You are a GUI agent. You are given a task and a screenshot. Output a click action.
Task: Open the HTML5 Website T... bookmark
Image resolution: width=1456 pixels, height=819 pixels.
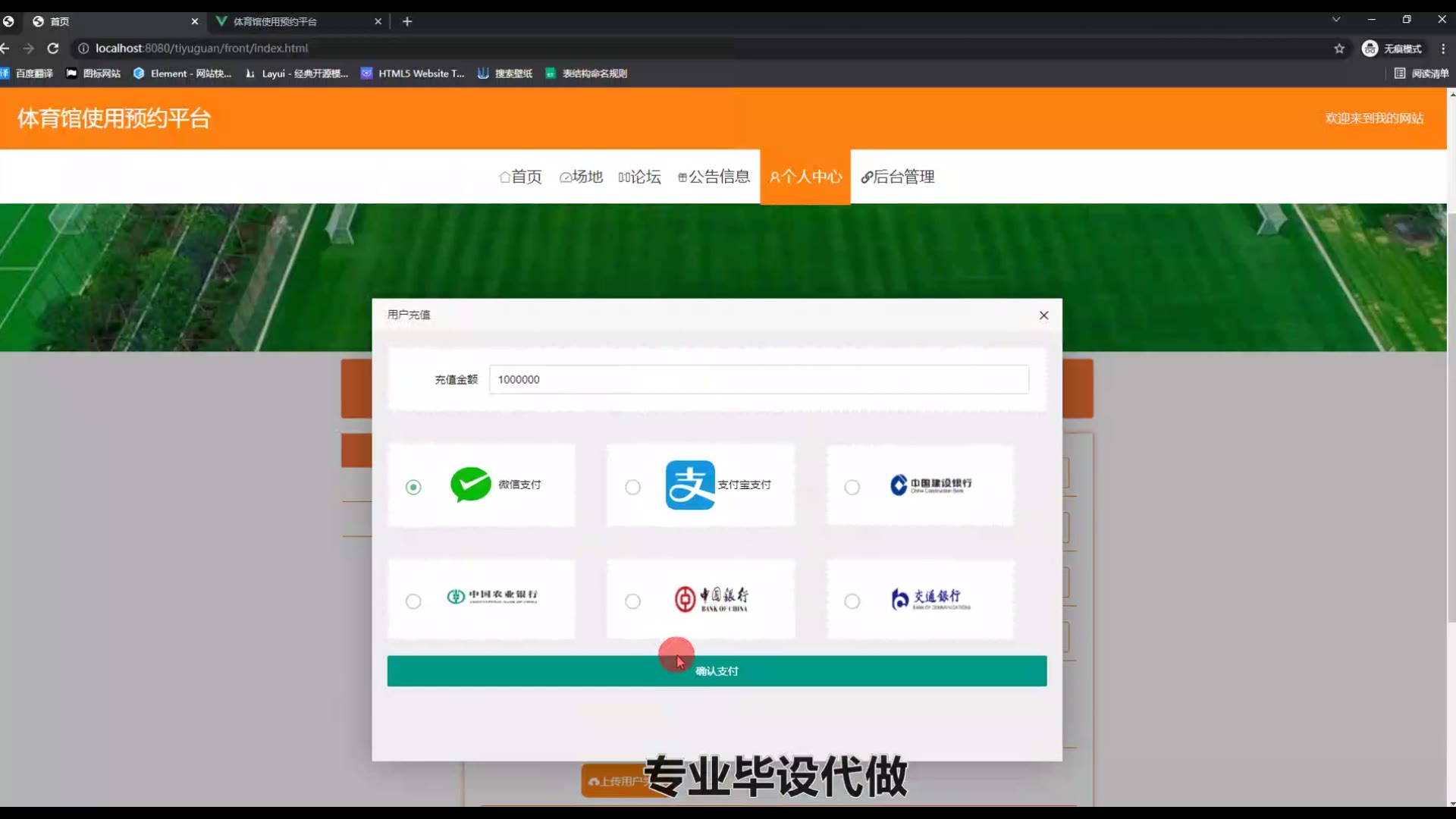coord(413,74)
